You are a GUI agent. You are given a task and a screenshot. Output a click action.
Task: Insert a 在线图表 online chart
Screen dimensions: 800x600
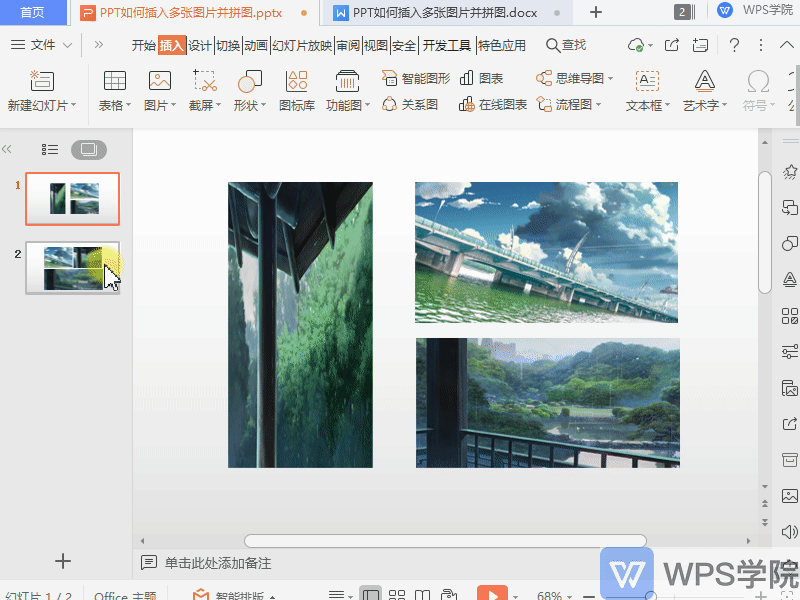coord(493,104)
